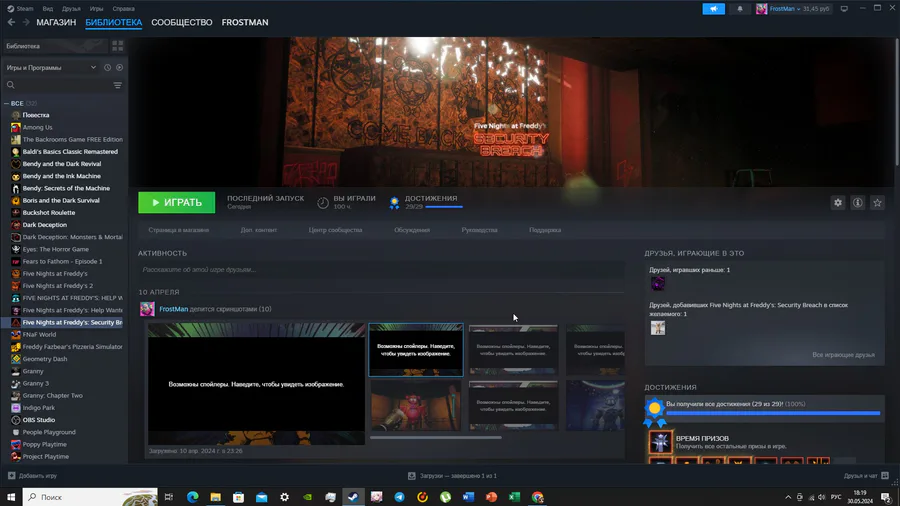Viewport: 900px width, 506px height.
Task: Click Windows taskbar search box
Action: pyautogui.click(x=90, y=497)
